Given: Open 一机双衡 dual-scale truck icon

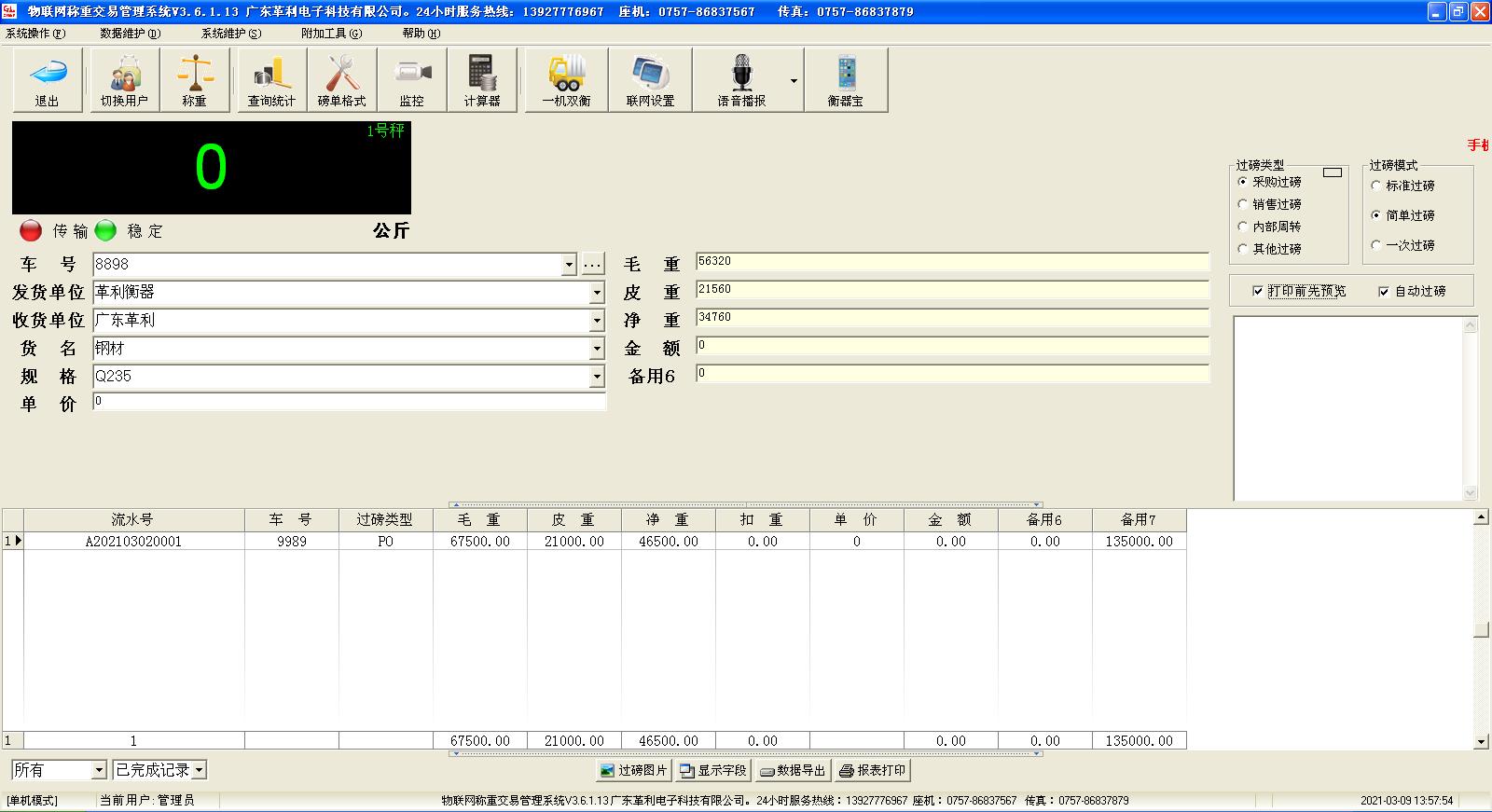Looking at the screenshot, I should 566,80.
